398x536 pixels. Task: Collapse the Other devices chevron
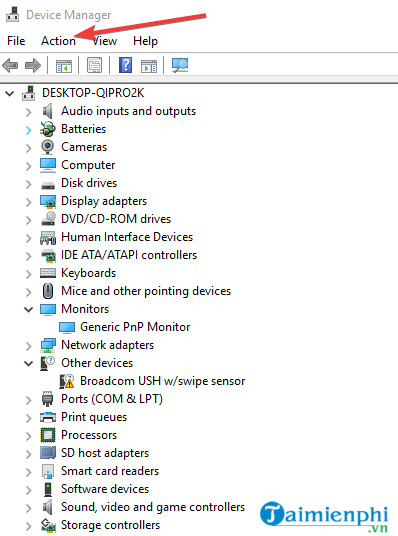[29, 363]
